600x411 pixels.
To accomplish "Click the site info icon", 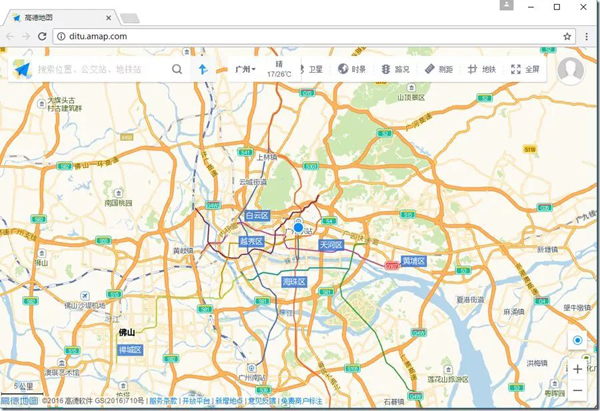I will pos(61,36).
